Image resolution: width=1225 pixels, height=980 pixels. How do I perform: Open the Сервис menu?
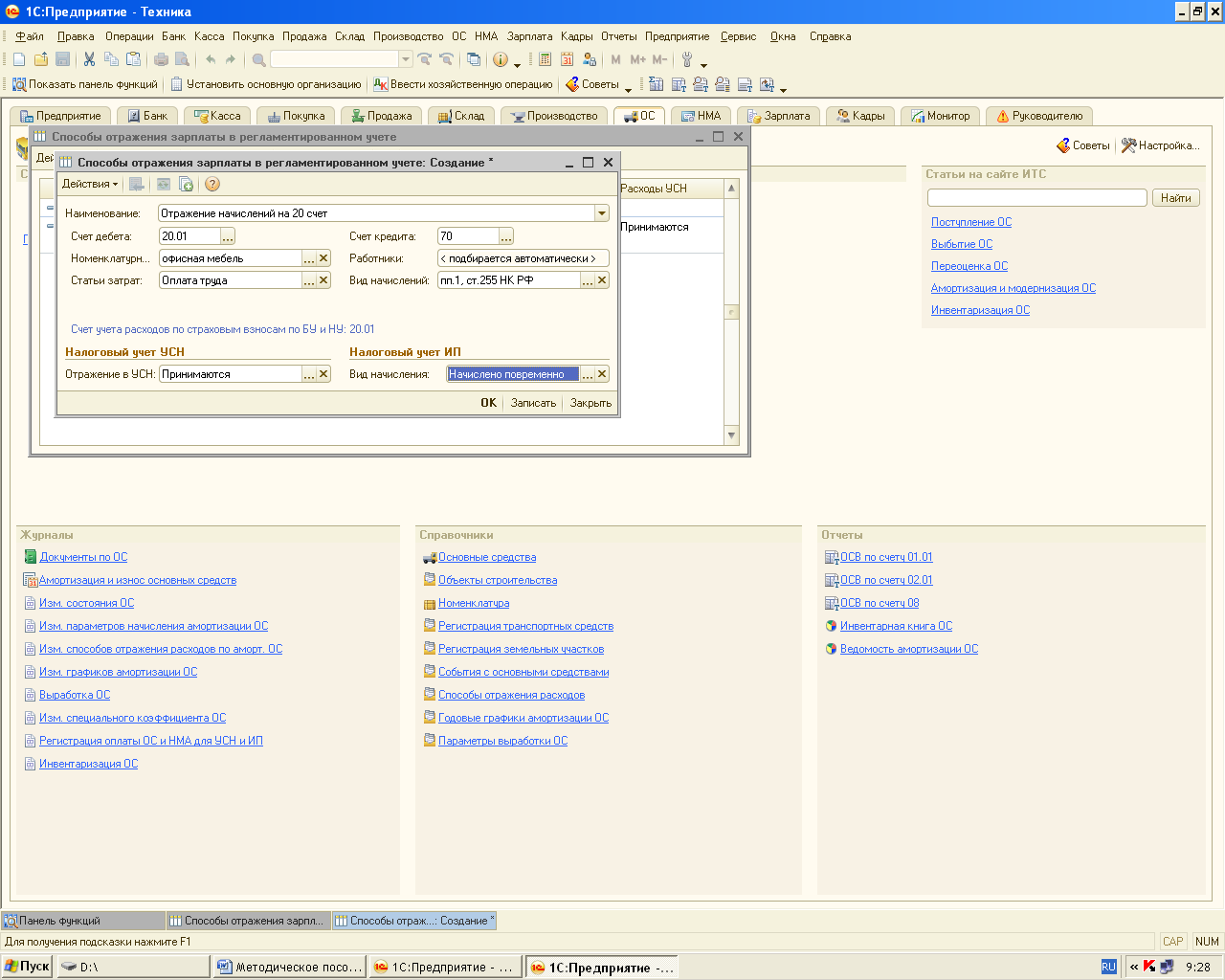(738, 36)
